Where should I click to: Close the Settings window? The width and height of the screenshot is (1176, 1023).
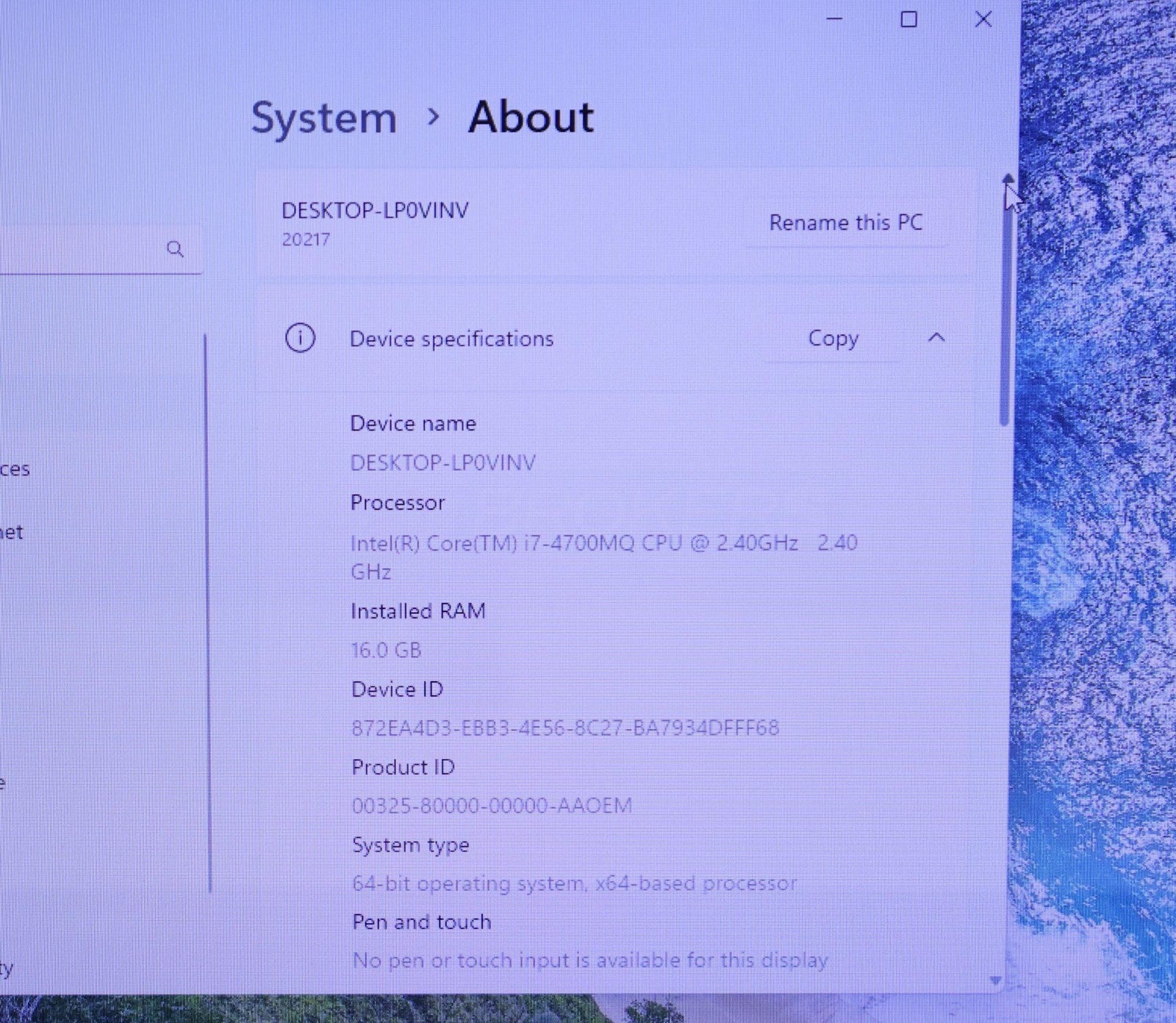(x=983, y=19)
